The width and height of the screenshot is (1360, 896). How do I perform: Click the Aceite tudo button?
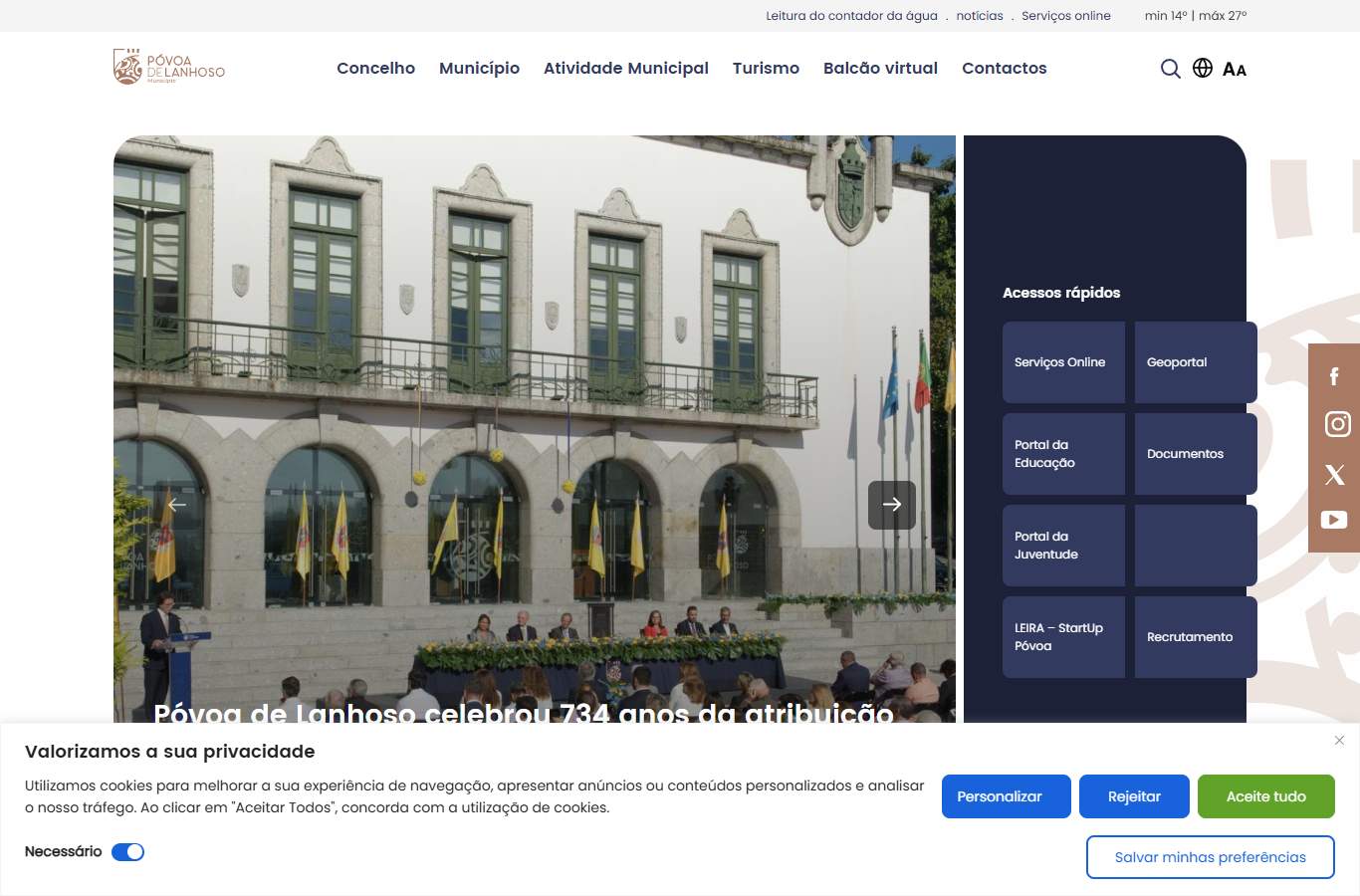tap(1266, 796)
